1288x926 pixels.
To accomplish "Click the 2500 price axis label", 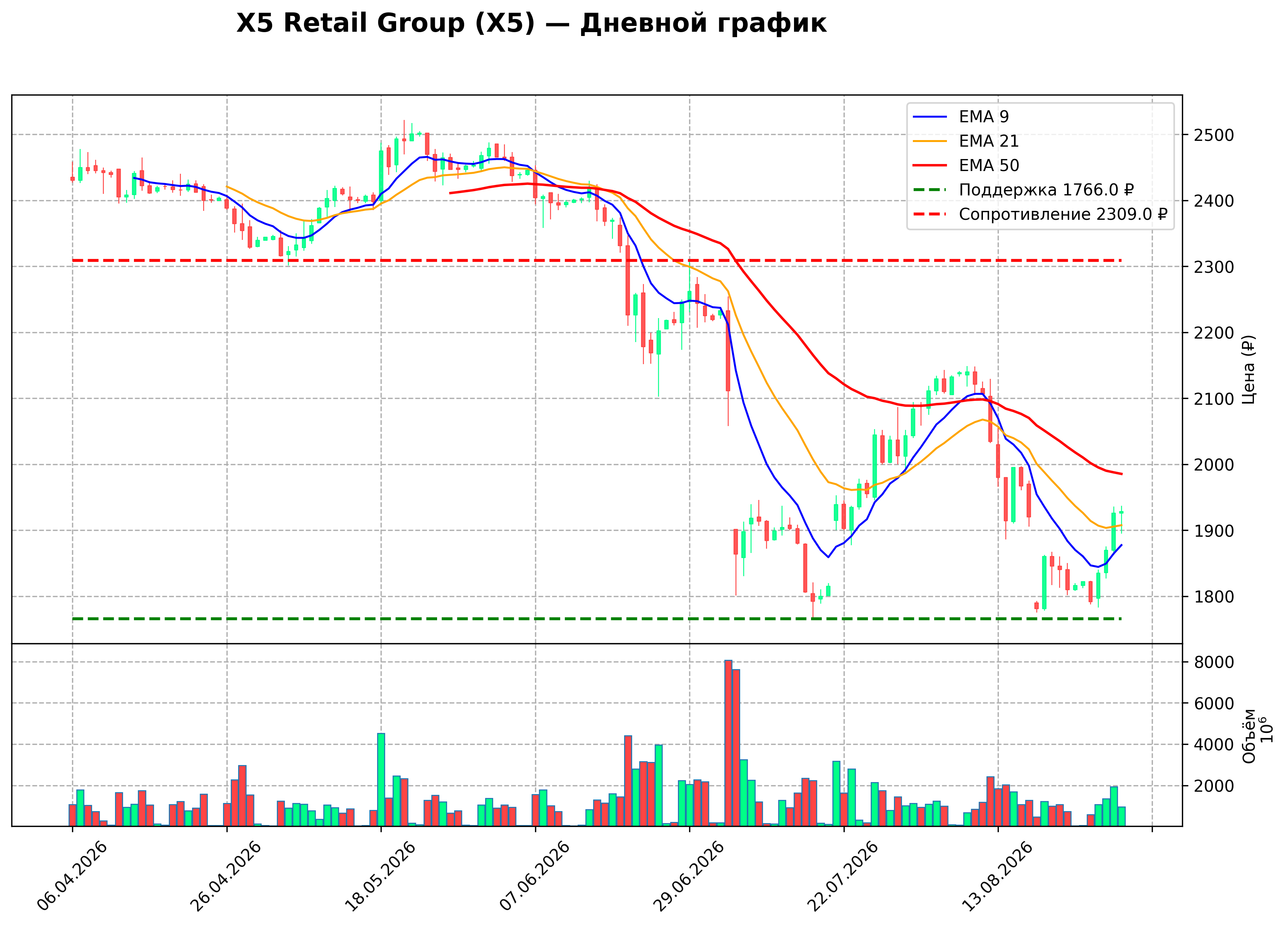I will click(x=1213, y=136).
